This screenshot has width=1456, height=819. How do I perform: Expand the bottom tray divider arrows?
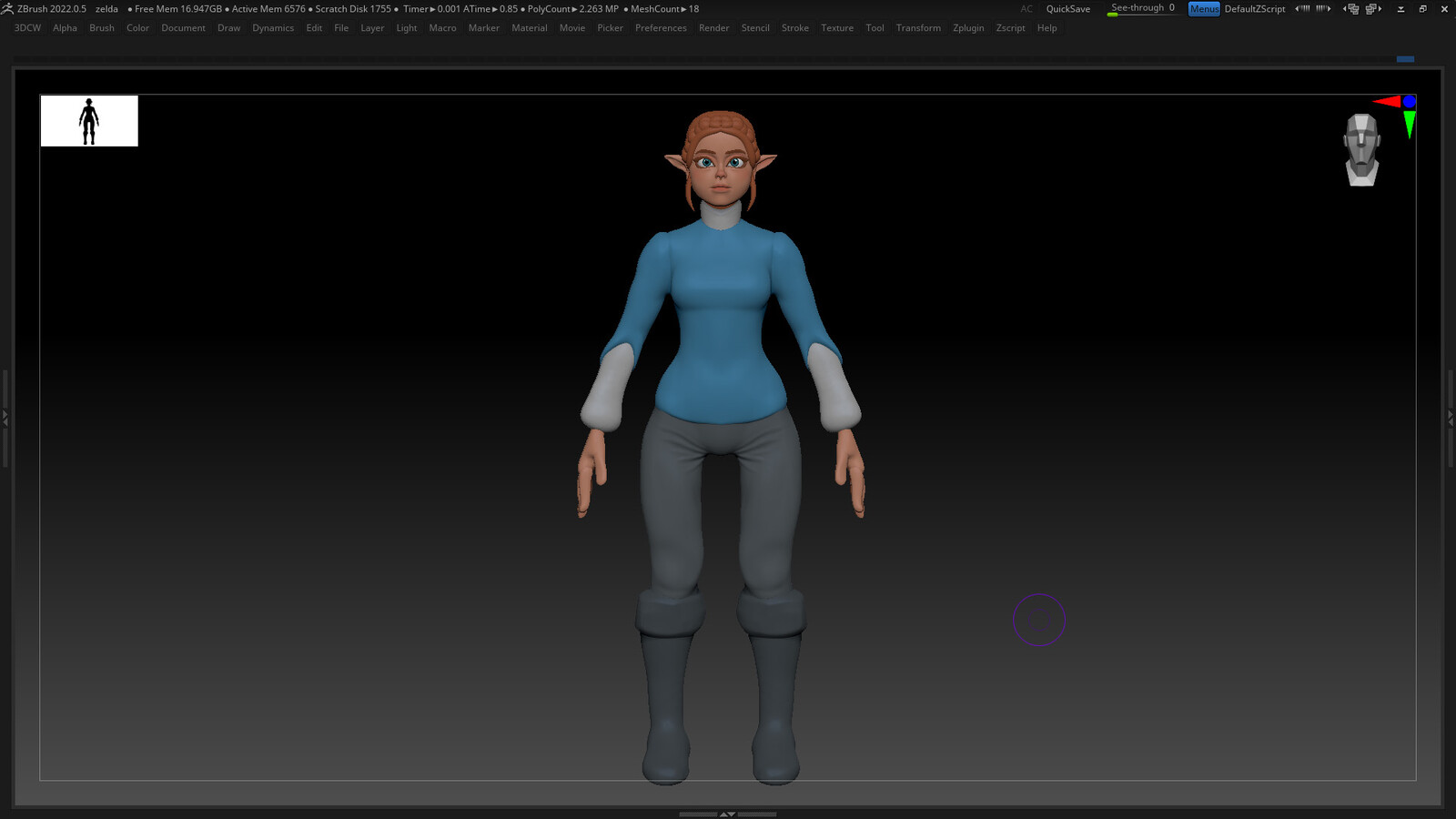[x=727, y=814]
